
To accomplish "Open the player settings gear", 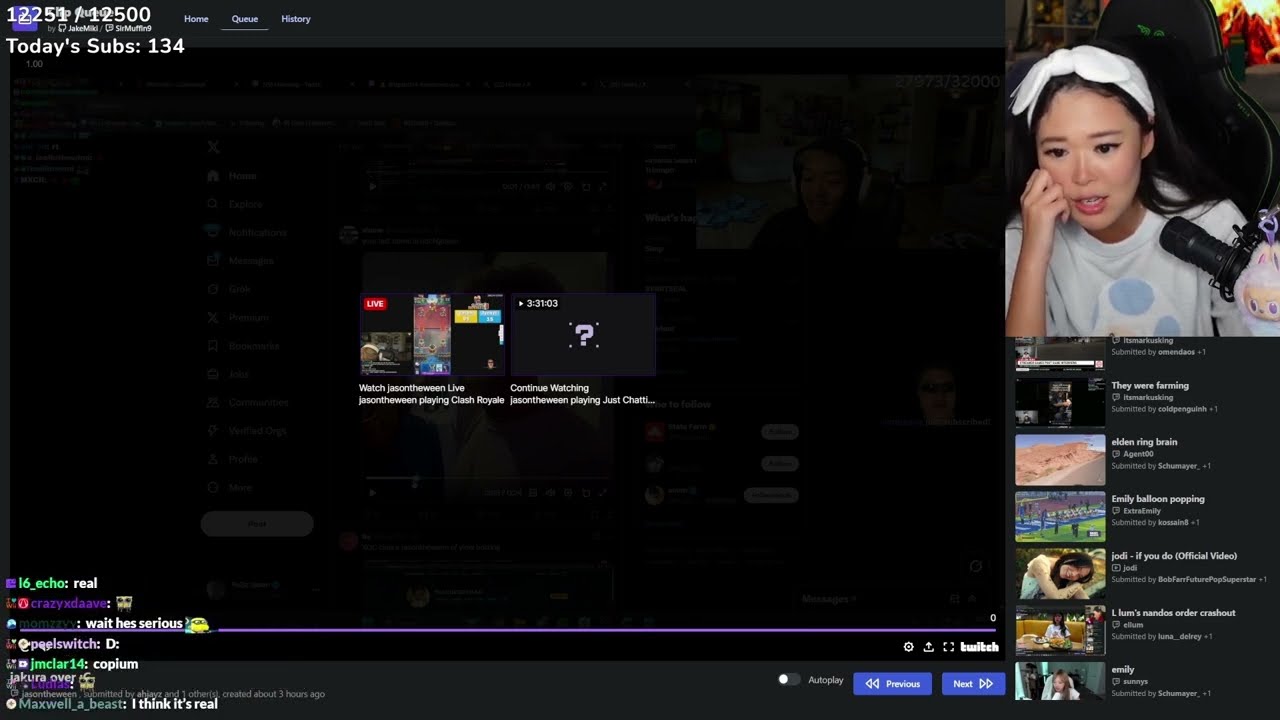I will tap(908, 647).
